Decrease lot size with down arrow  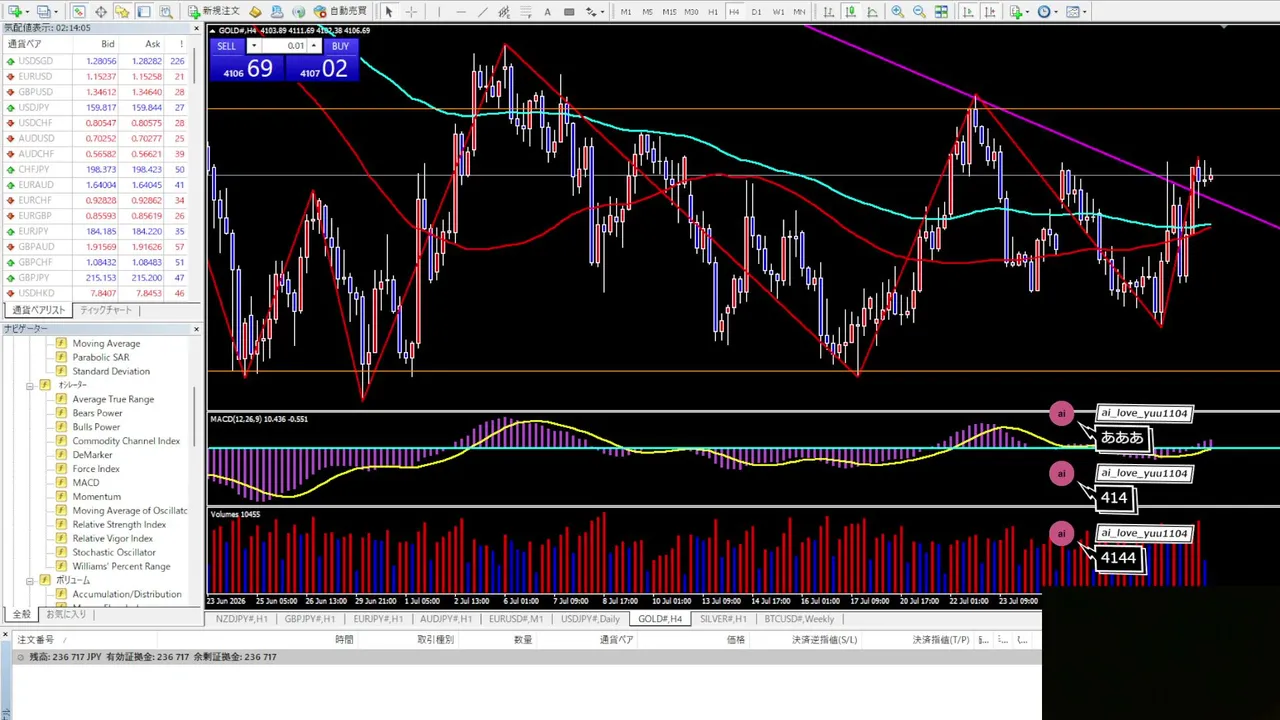[254, 46]
